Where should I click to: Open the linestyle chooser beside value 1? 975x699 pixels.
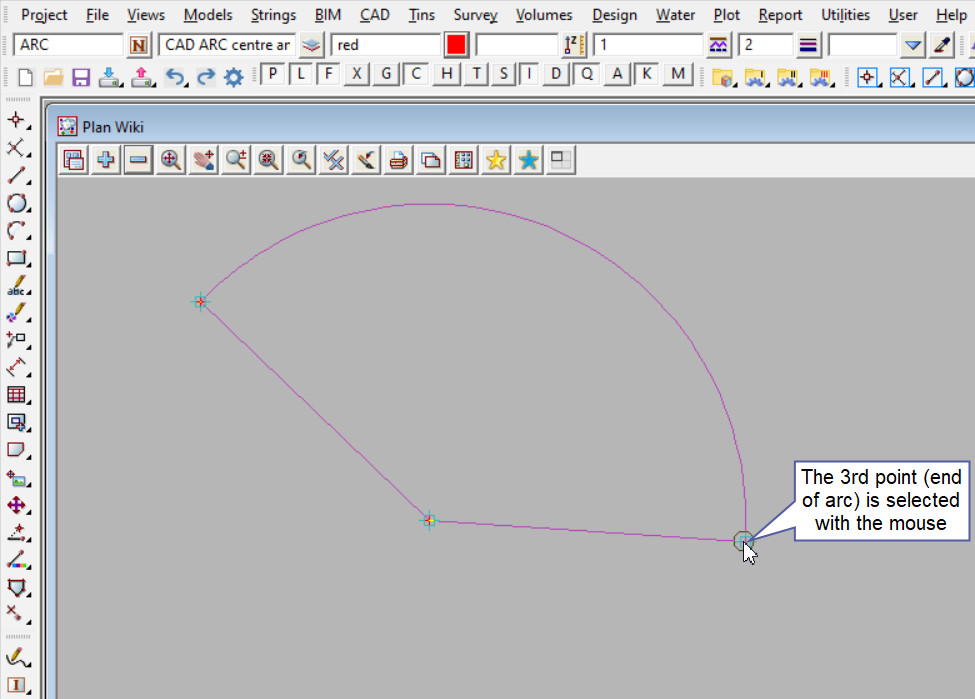(717, 45)
